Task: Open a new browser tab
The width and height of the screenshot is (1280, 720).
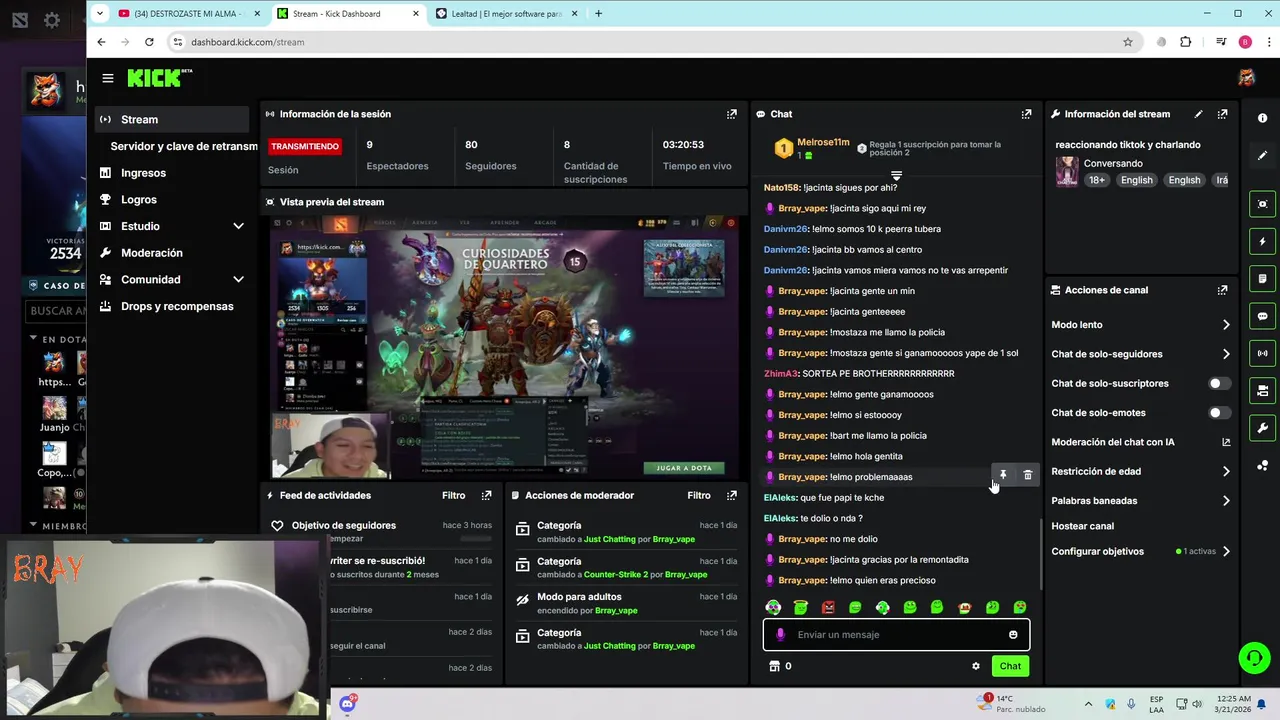Action: 598,13
